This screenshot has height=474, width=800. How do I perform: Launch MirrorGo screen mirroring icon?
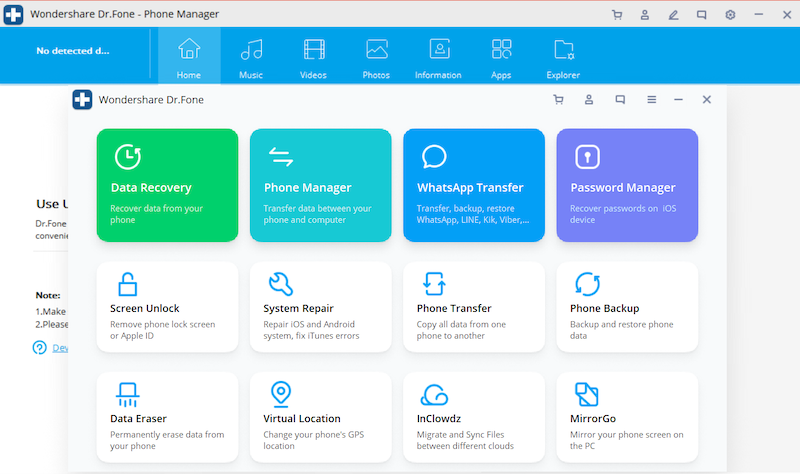tap(587, 394)
